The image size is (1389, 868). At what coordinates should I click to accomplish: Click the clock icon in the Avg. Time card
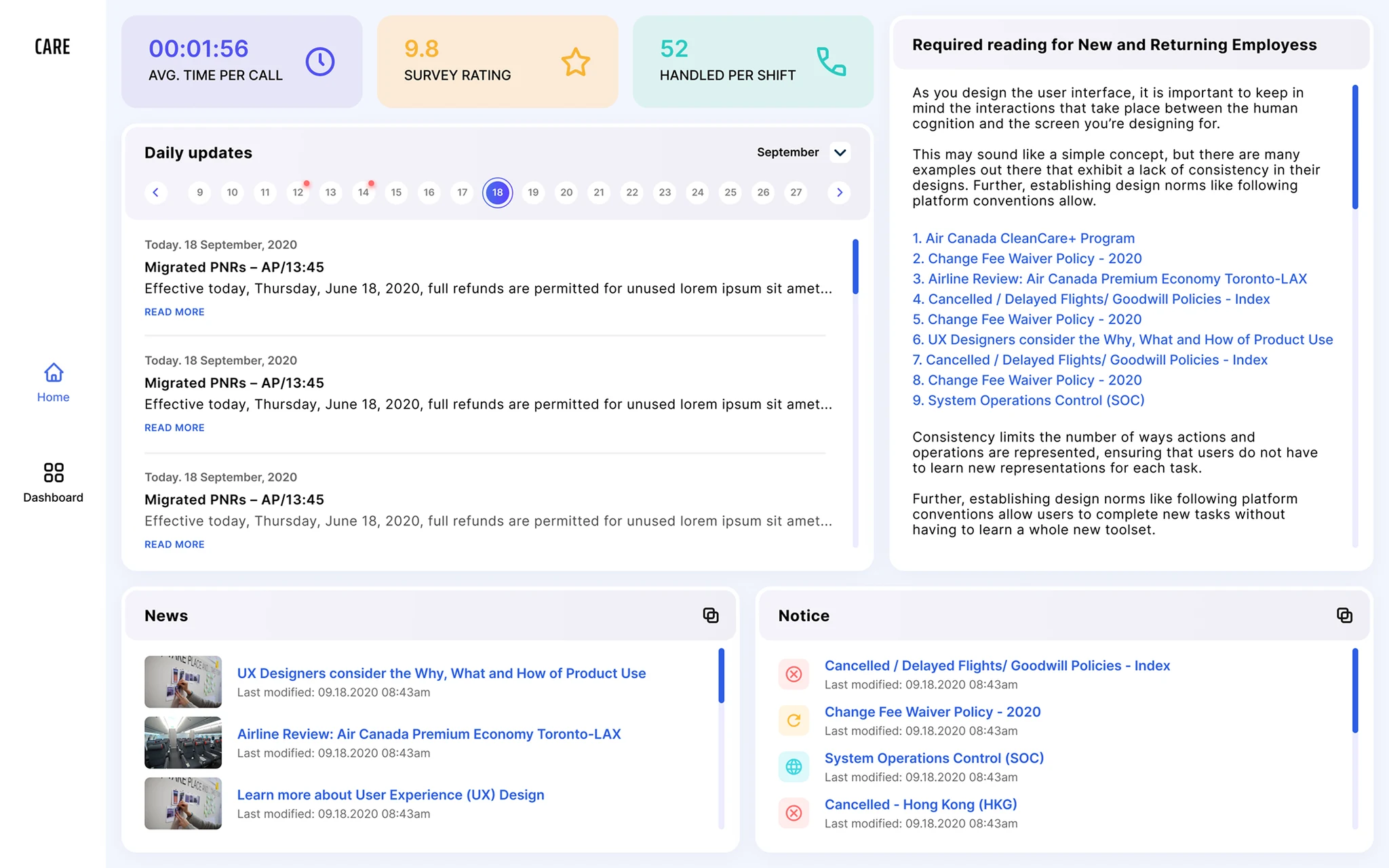point(320,62)
